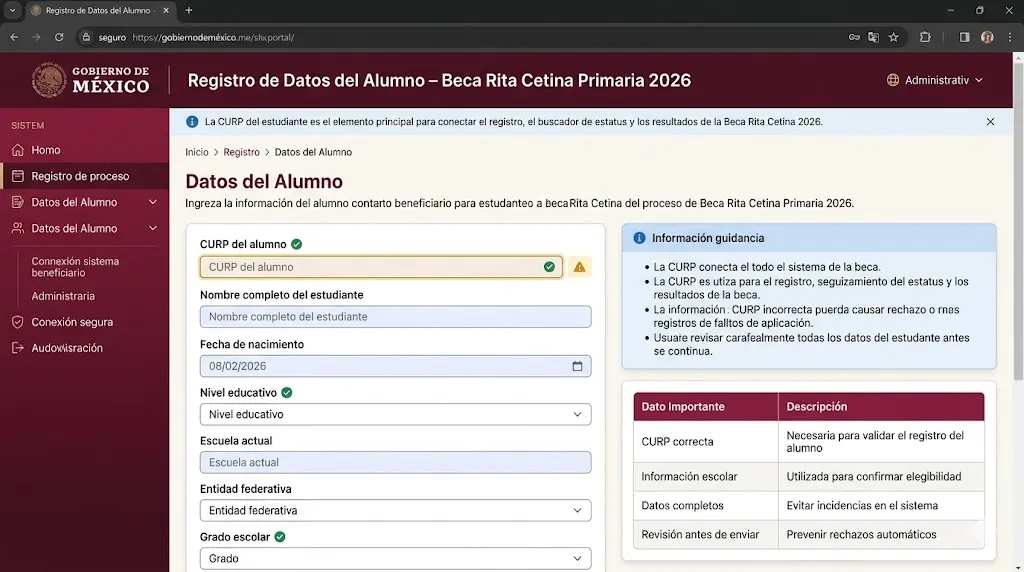Click the Home house icon
Viewport: 1024px width, 572px height.
click(x=18, y=150)
